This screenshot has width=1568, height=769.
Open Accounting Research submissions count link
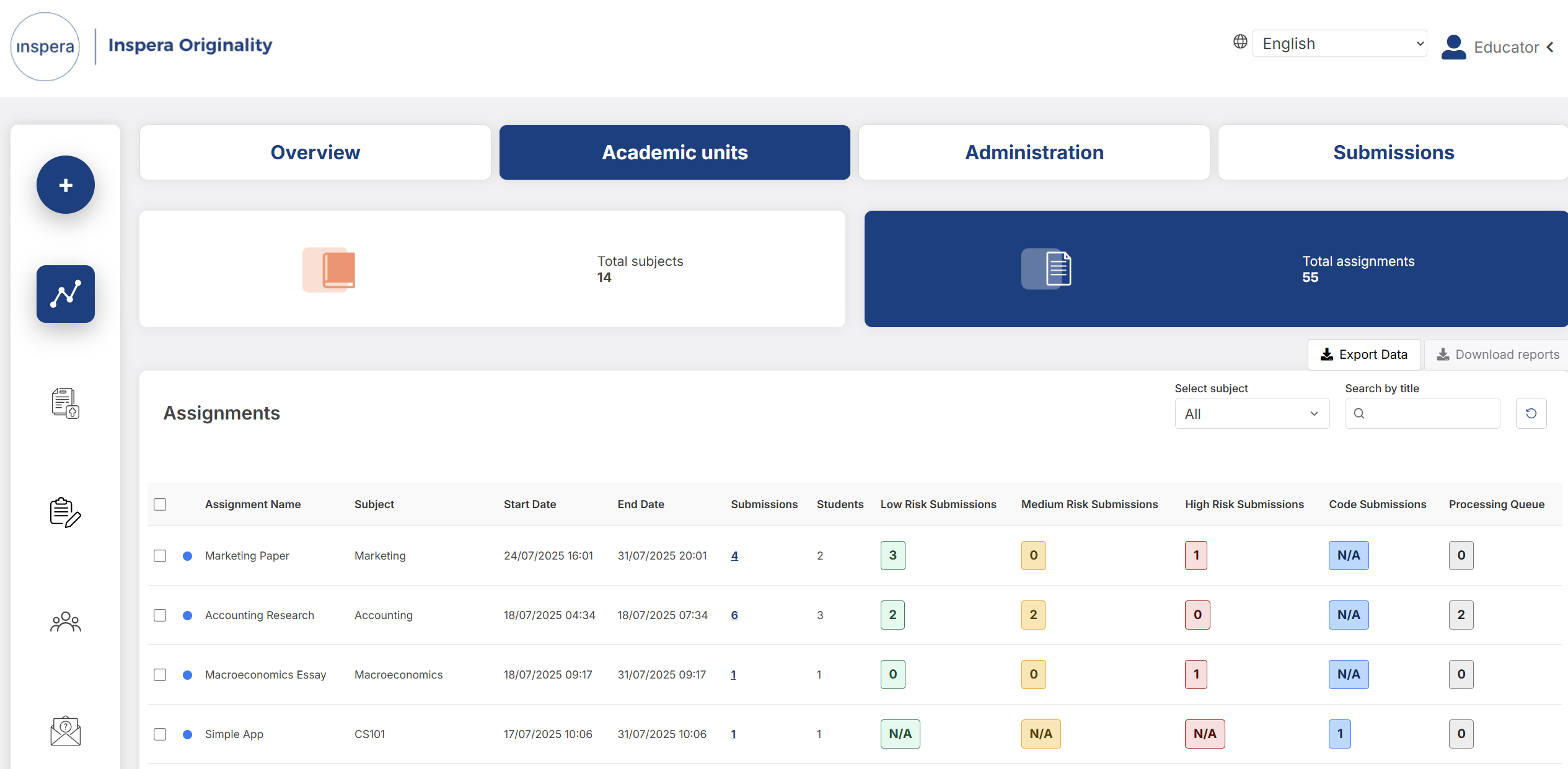pyautogui.click(x=734, y=615)
